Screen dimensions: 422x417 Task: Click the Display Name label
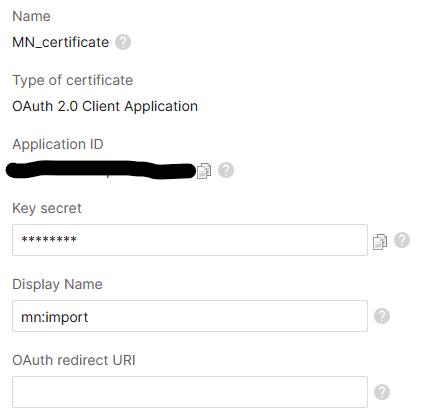coord(57,285)
